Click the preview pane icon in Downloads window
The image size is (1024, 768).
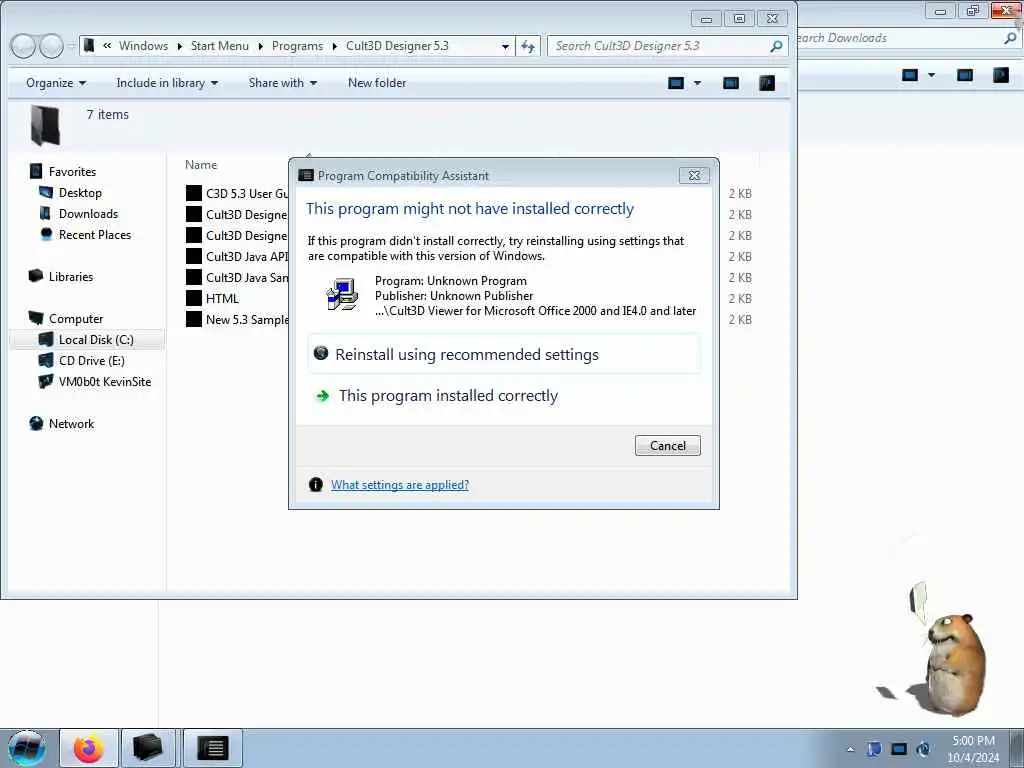click(965, 75)
